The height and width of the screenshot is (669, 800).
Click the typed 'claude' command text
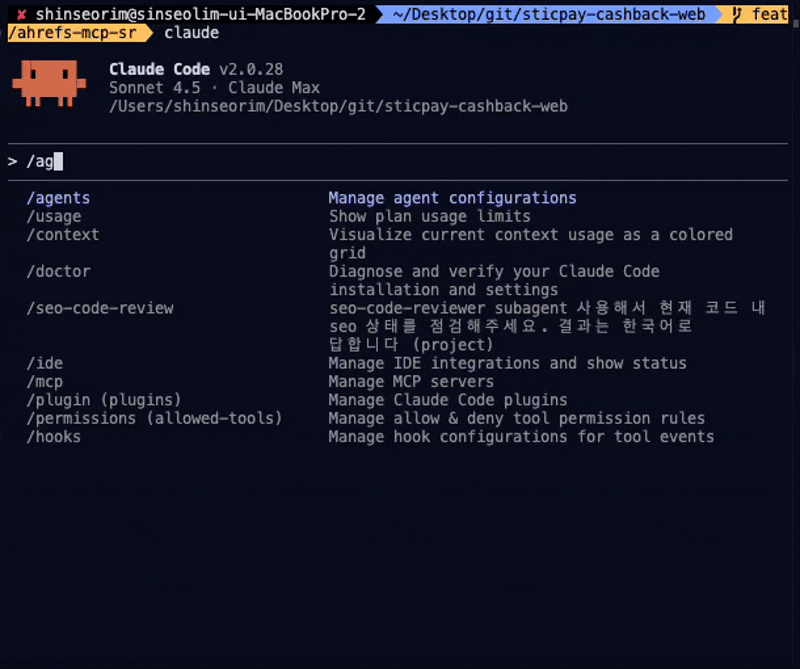click(191, 33)
